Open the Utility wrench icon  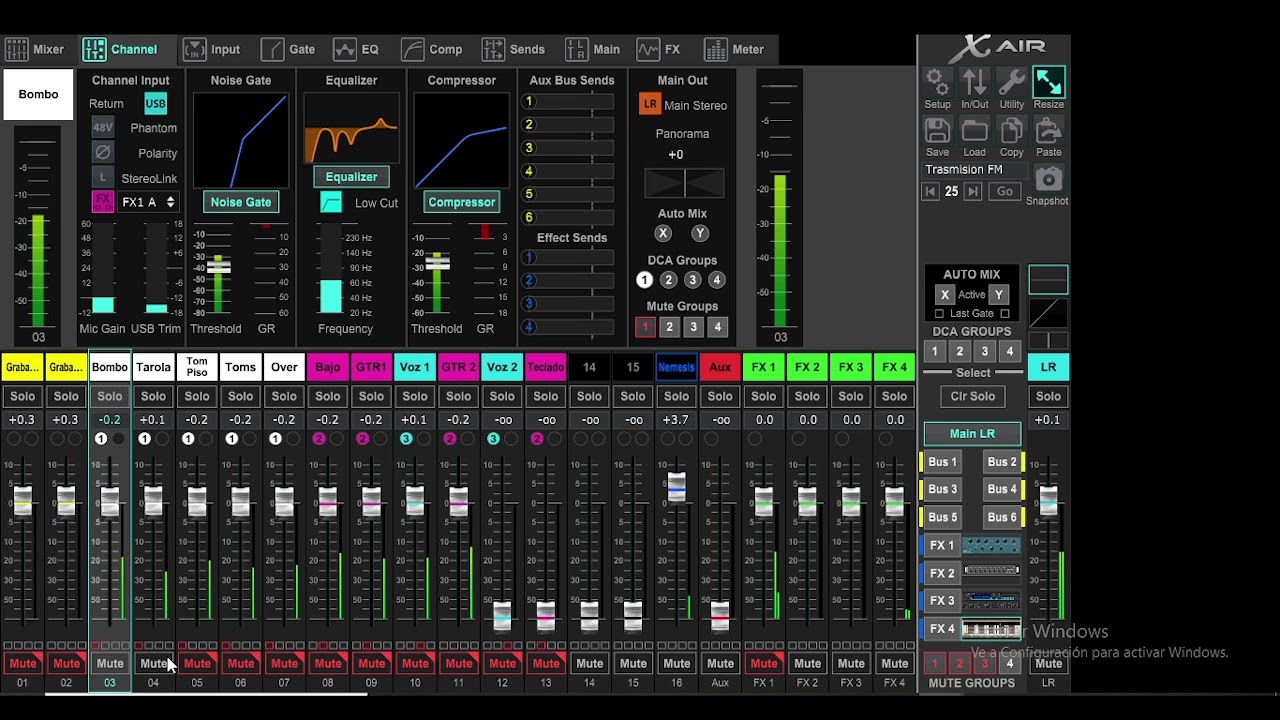[x=1011, y=82]
